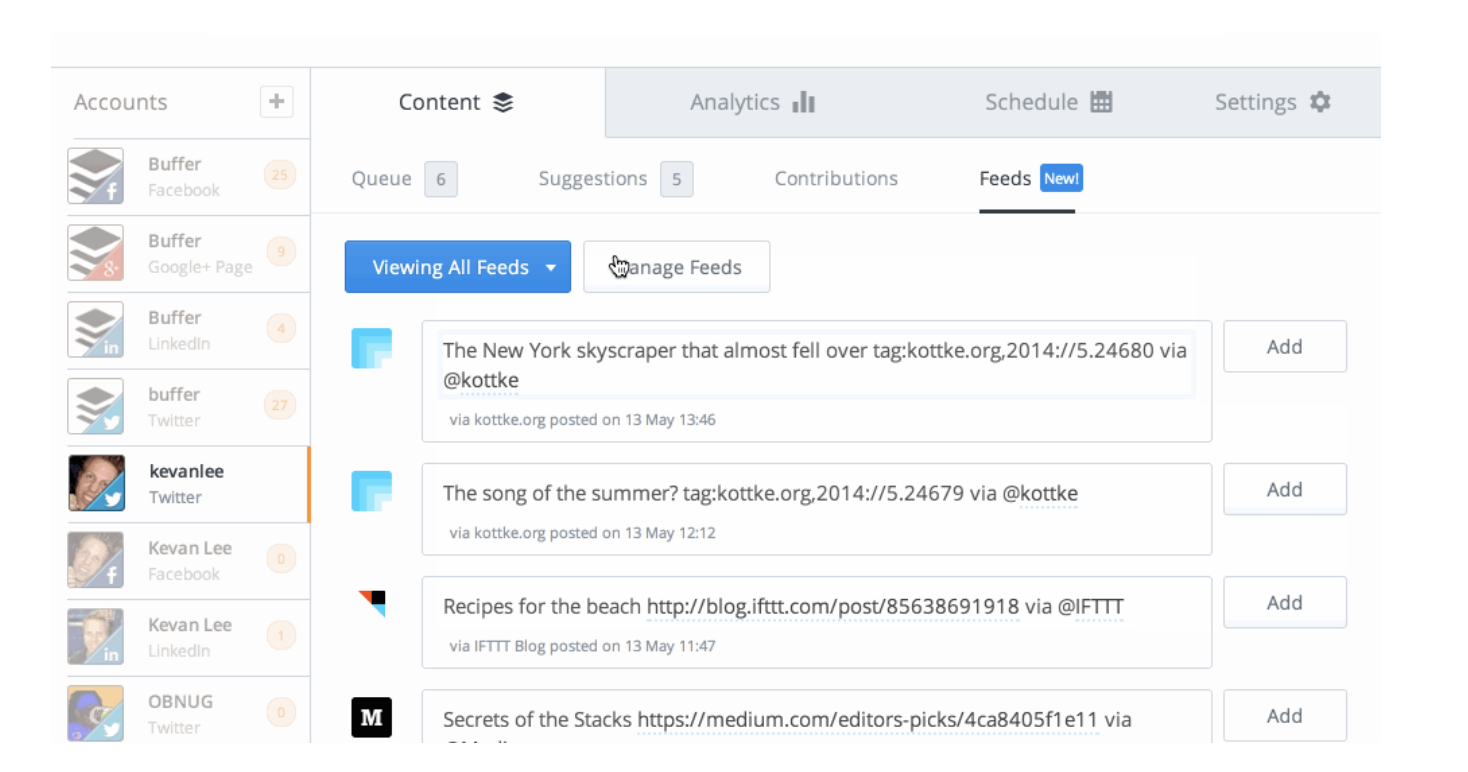Viewport: 1468px width, 772px height.
Task: Select the kevanlee Twitter account
Action: click(x=188, y=485)
